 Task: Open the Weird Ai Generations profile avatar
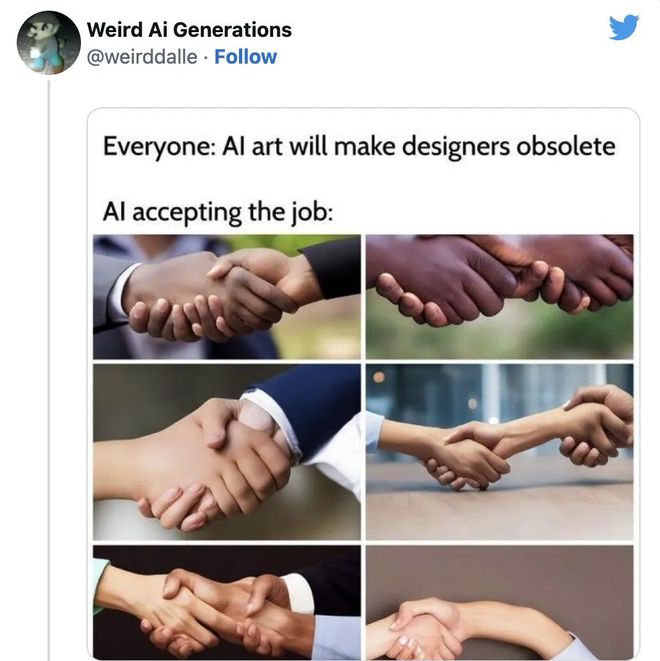[48, 43]
